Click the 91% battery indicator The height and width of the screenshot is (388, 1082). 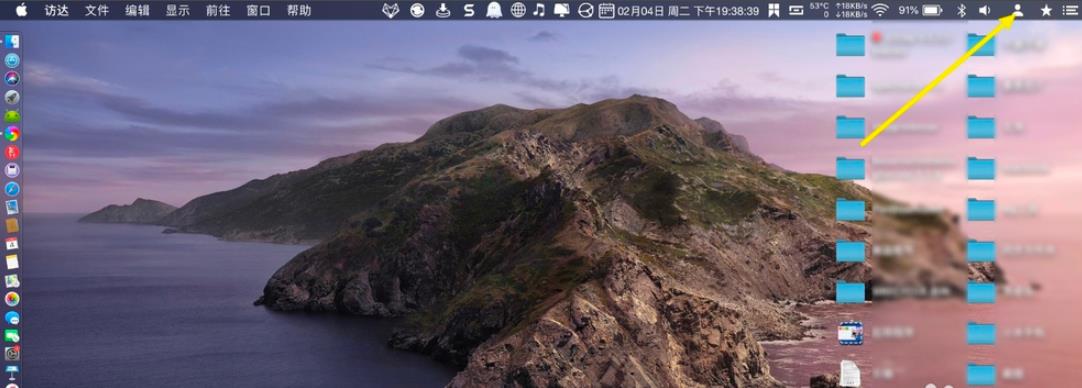921,10
